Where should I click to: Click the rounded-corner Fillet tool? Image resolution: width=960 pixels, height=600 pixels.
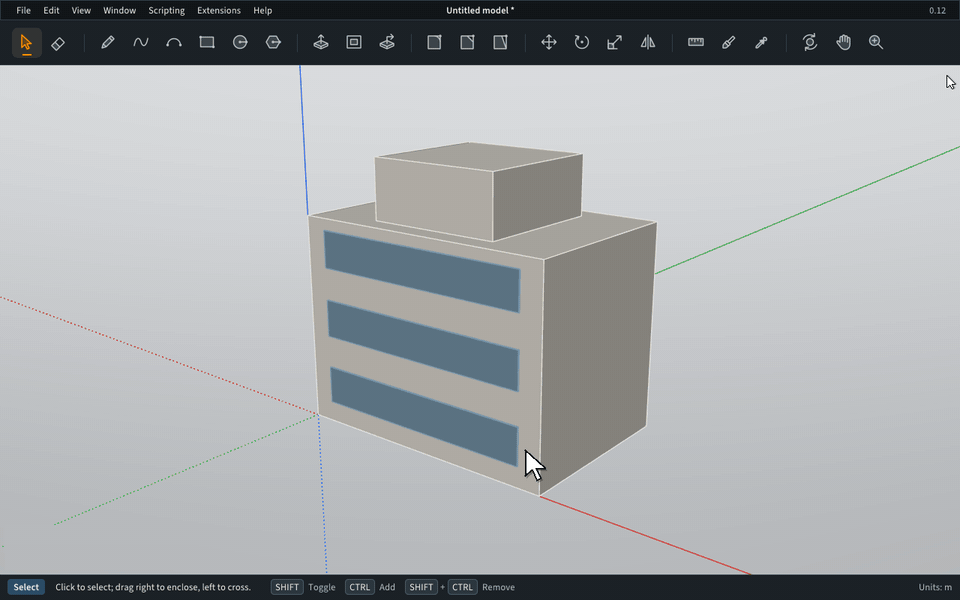click(x=434, y=42)
